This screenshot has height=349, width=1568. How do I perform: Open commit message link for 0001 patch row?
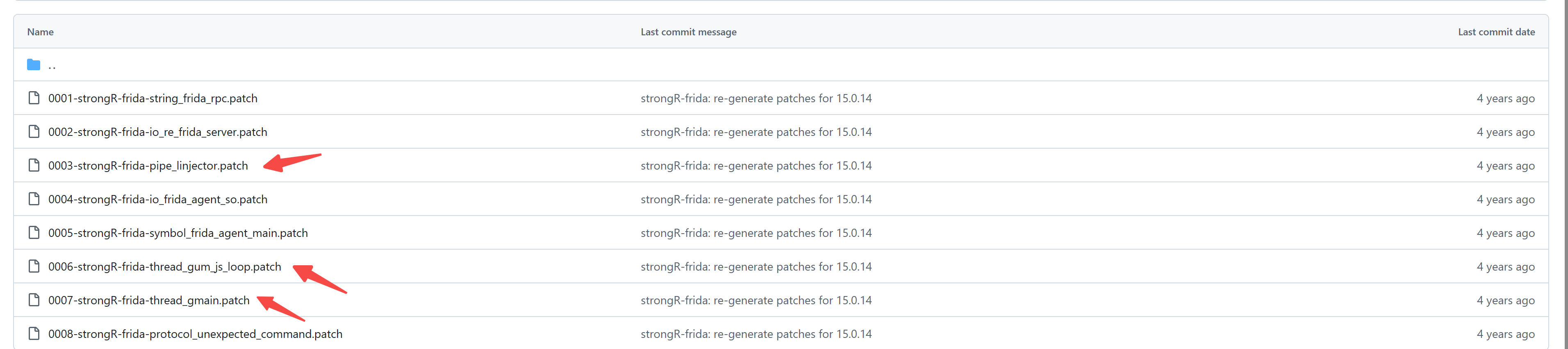click(755, 99)
